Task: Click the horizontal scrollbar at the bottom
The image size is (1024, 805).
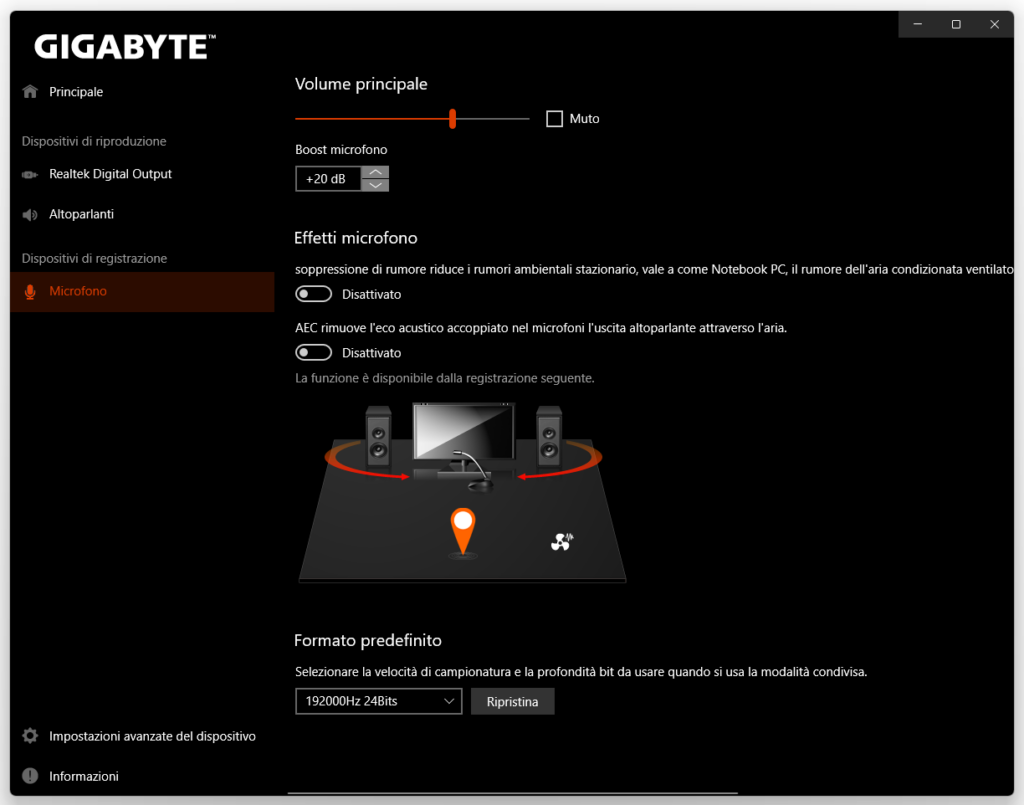Action: 513,793
